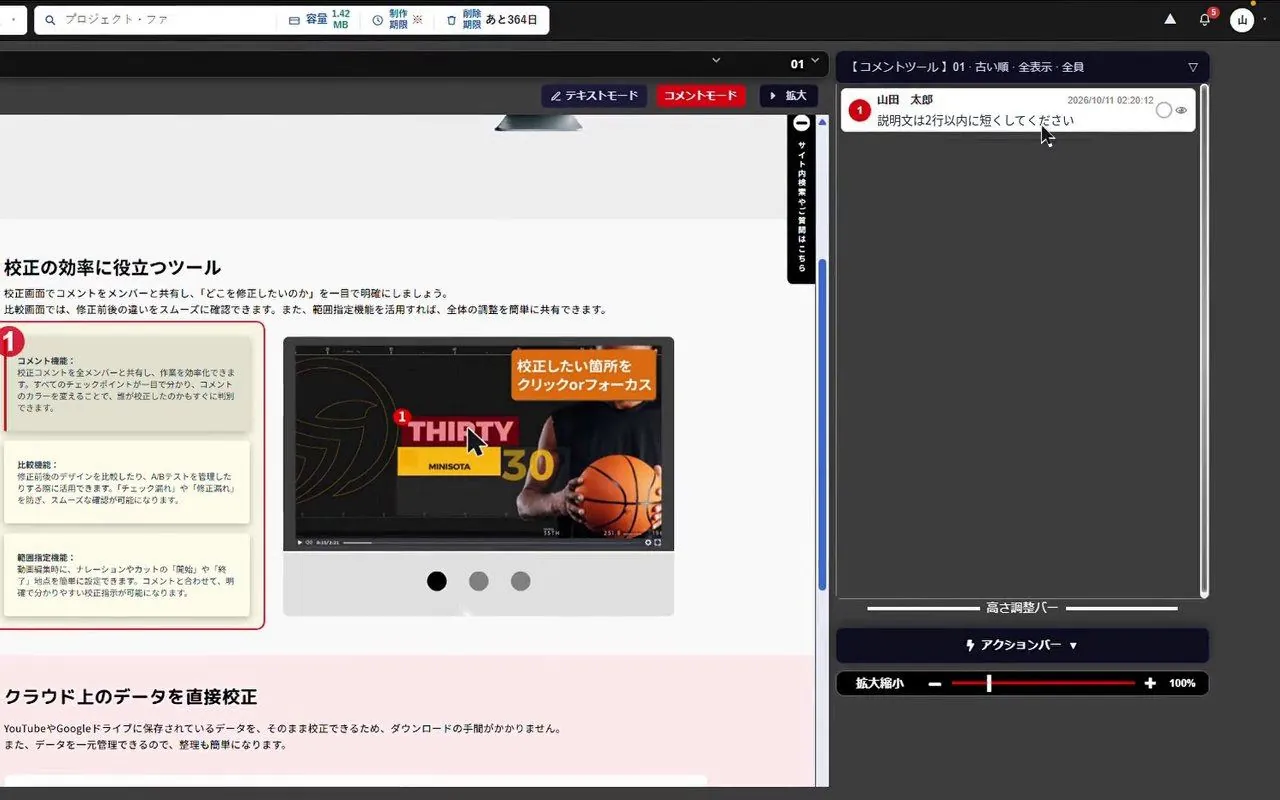
Task: Play the video in the preview player
Action: click(x=299, y=542)
